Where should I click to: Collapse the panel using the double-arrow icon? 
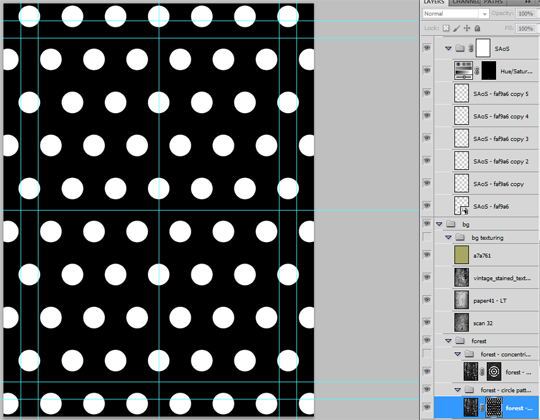(528, 2)
